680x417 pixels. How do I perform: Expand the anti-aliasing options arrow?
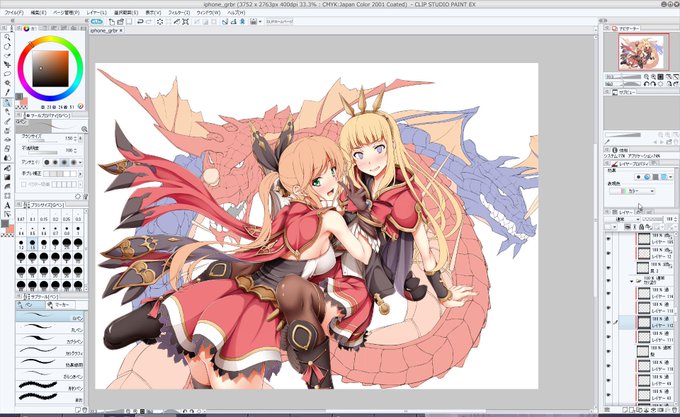click(x=80, y=162)
